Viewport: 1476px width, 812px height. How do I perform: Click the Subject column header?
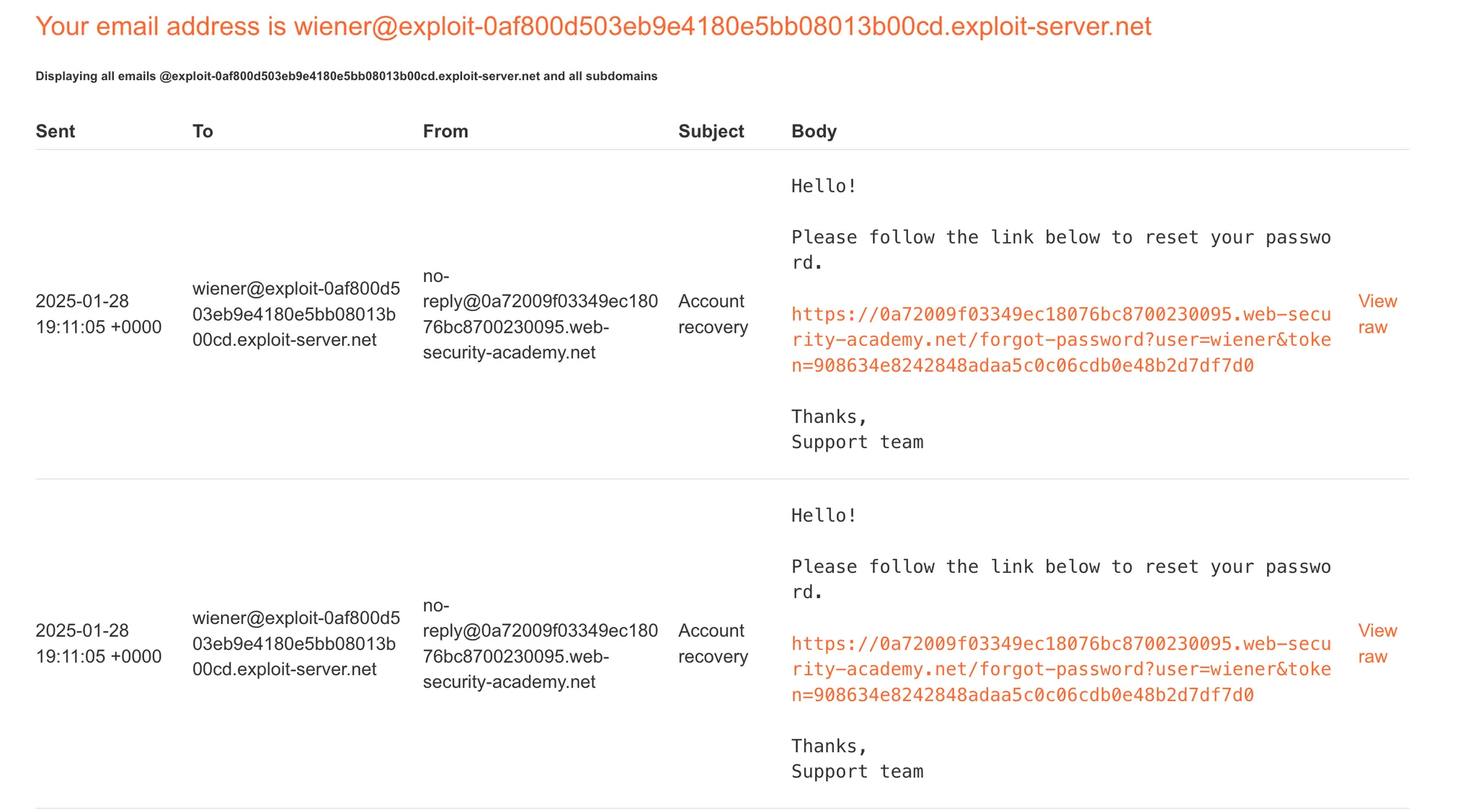711,131
